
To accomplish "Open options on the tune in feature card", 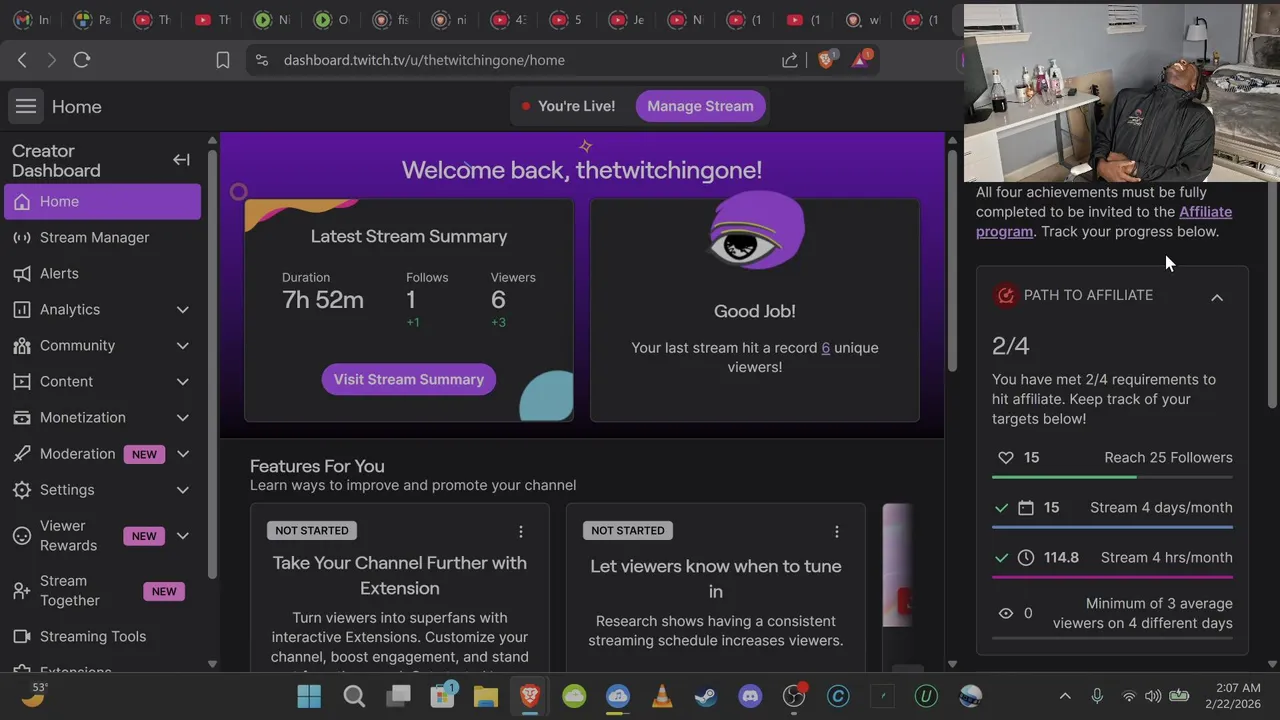I will pos(836,531).
